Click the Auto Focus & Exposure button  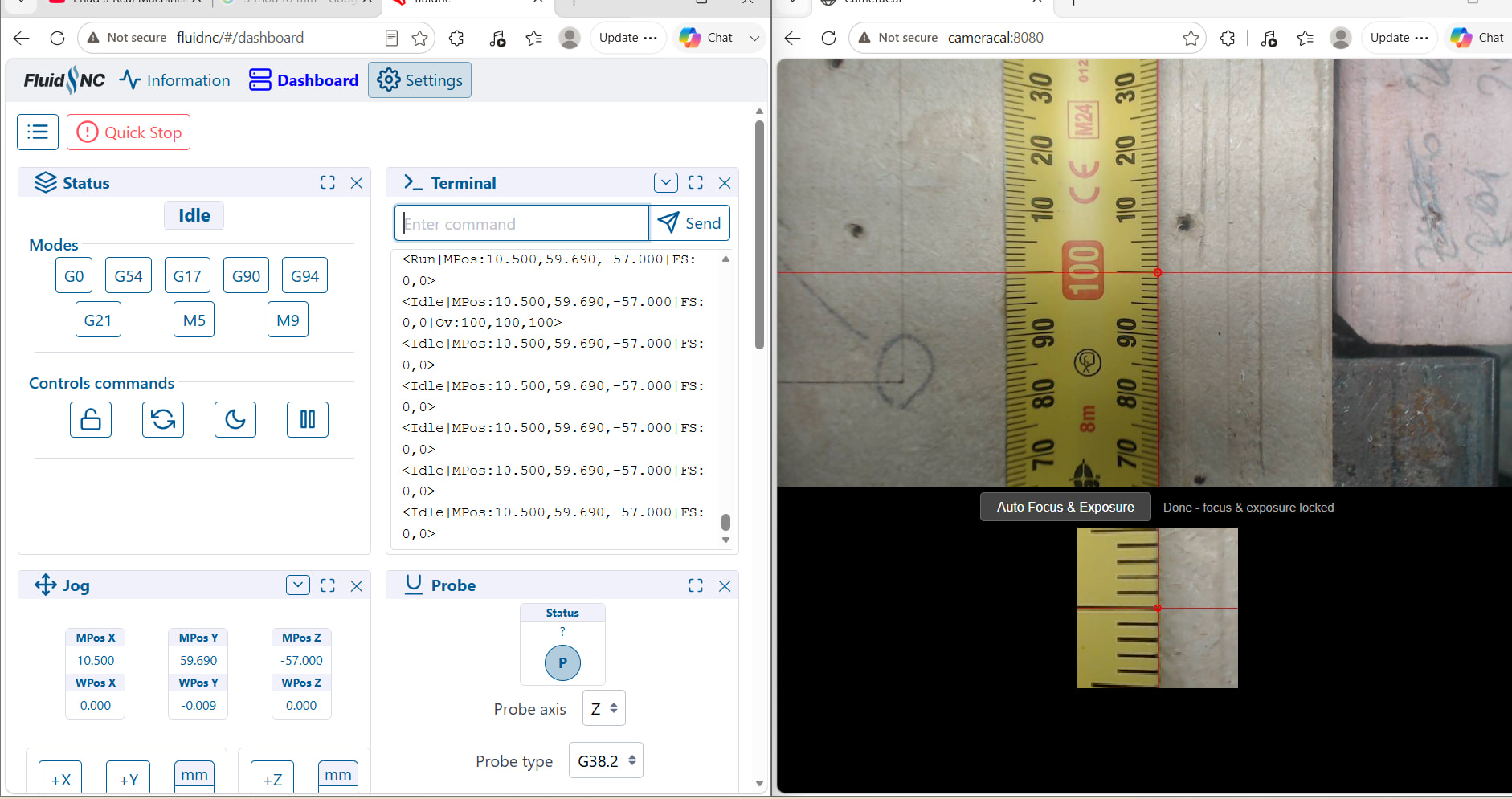point(1065,507)
